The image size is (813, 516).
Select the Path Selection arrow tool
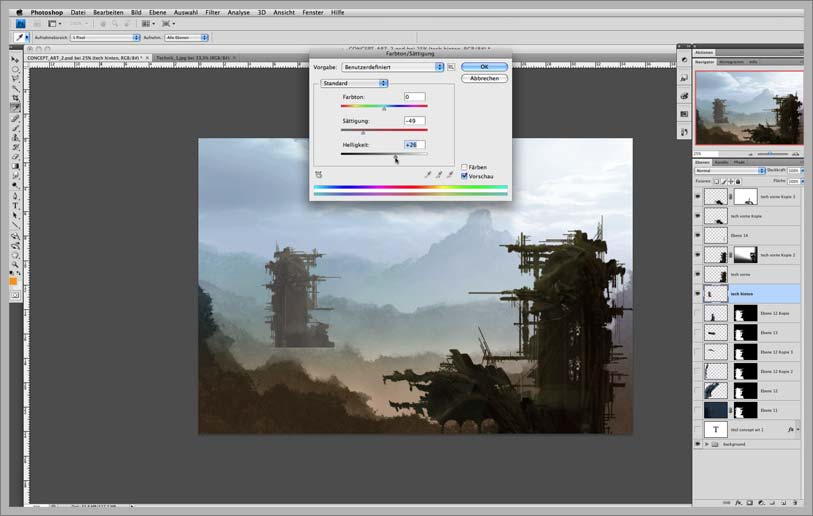click(15, 216)
